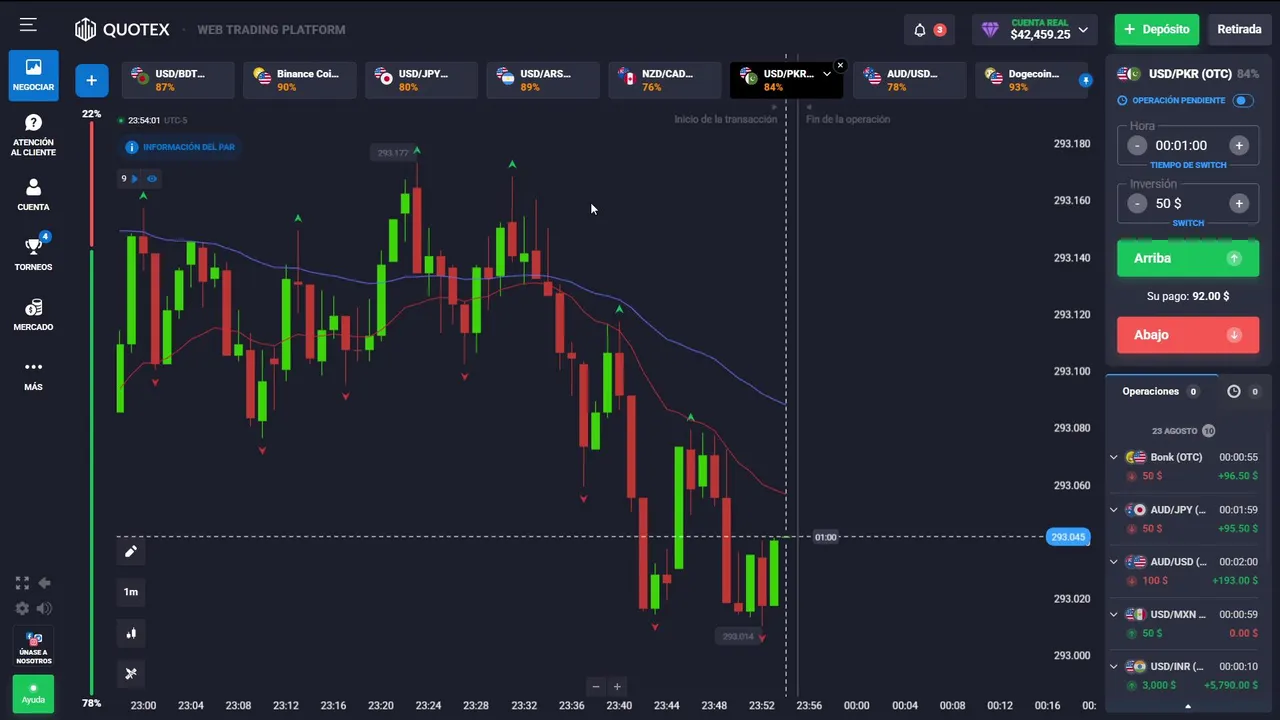
Task: Click the Quotex logo
Action: click(x=122, y=29)
